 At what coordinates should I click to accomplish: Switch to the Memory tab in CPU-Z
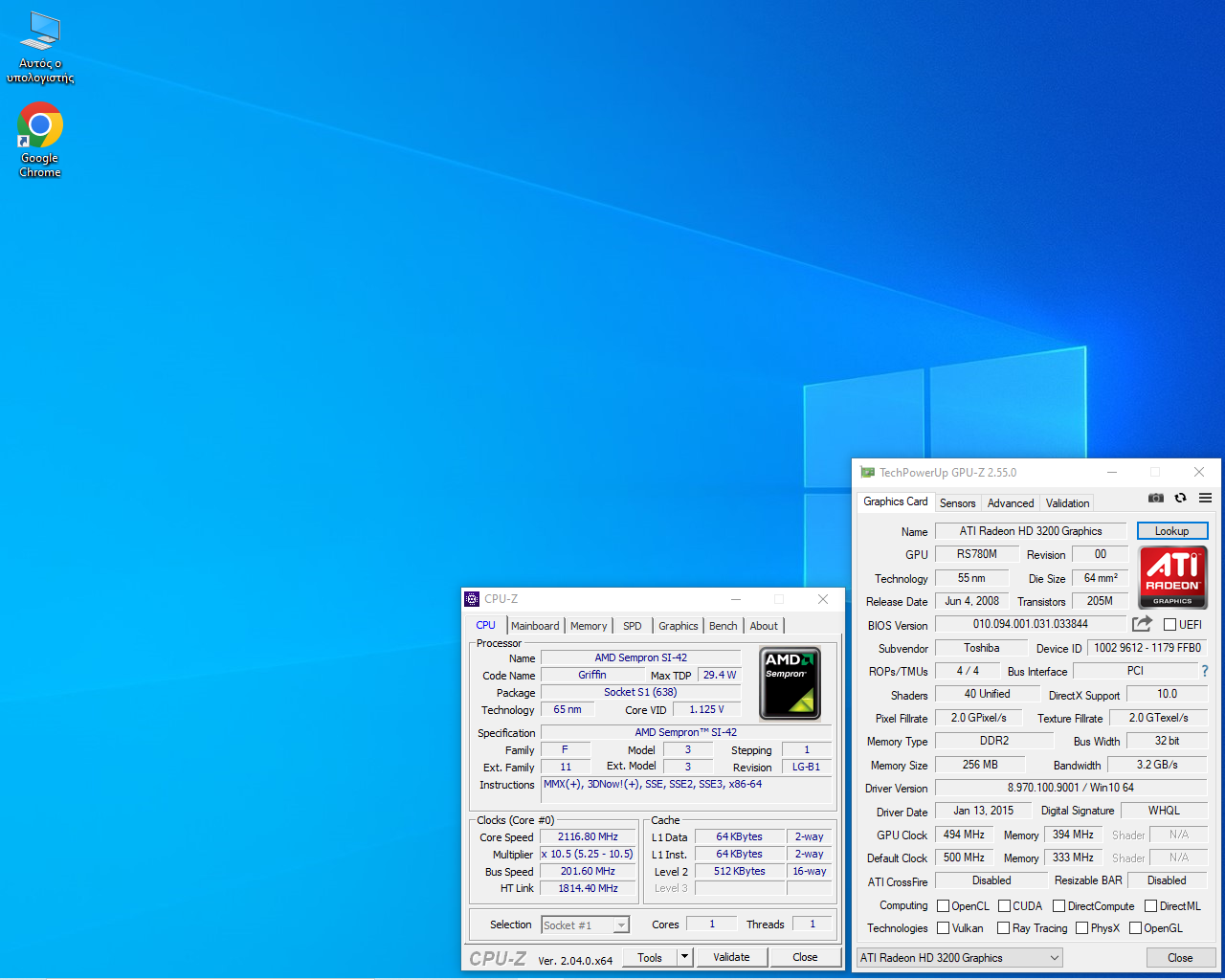[x=589, y=626]
